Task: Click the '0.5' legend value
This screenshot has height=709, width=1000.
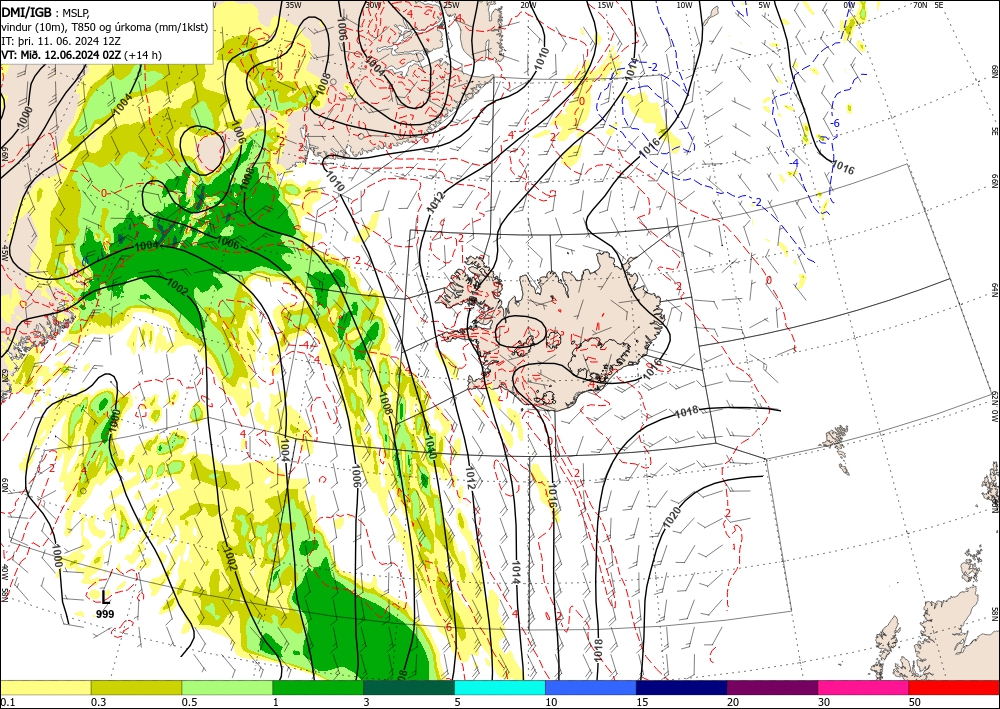Action: click(189, 702)
